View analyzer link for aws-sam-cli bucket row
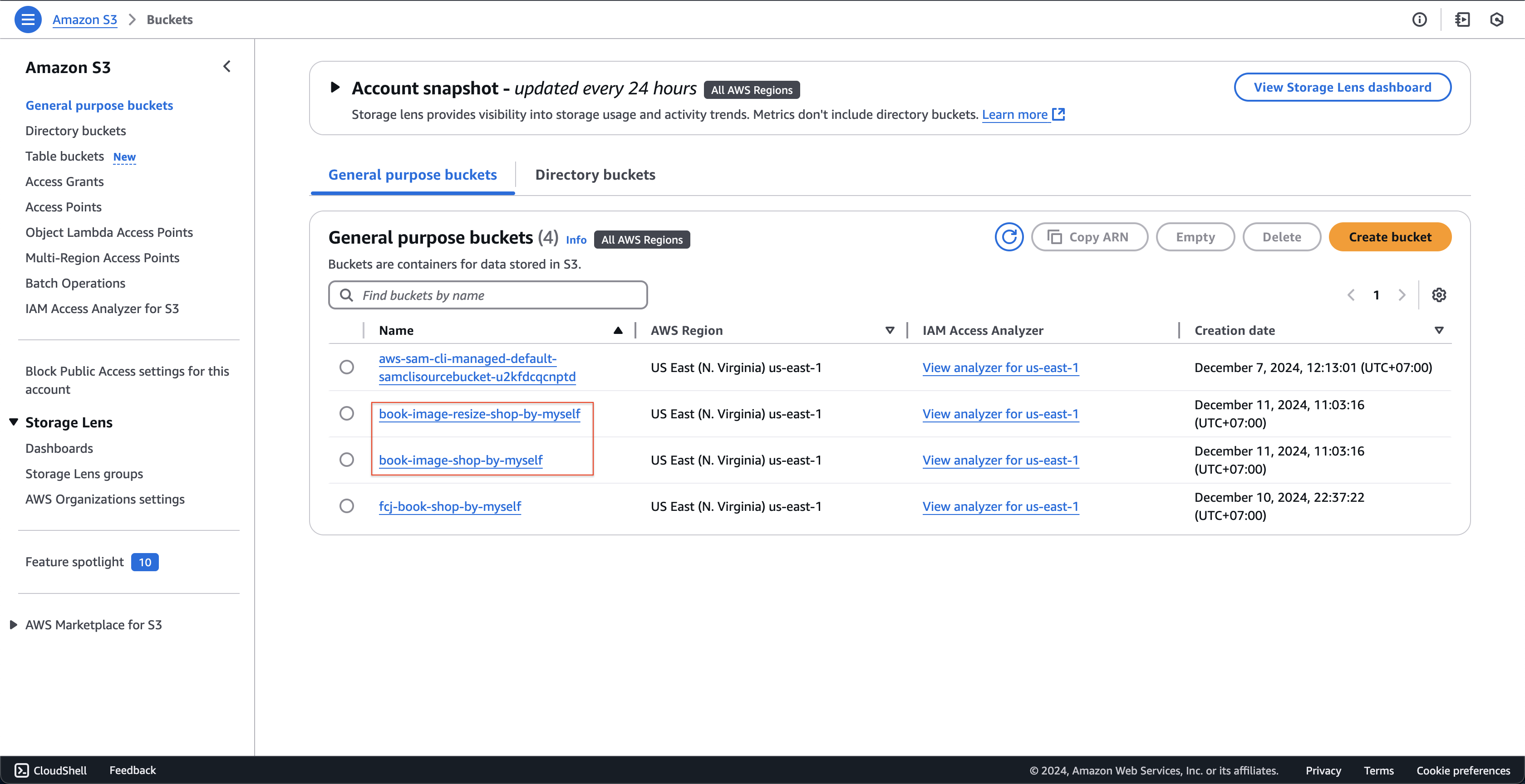The image size is (1525, 784). (x=1000, y=367)
